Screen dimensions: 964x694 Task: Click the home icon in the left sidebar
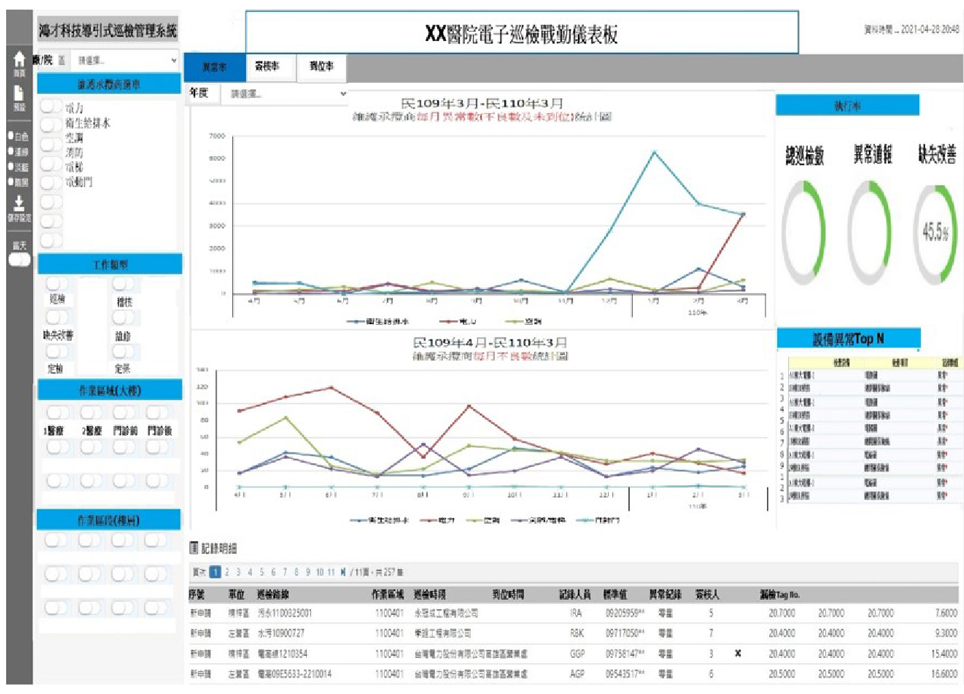(x=18, y=60)
